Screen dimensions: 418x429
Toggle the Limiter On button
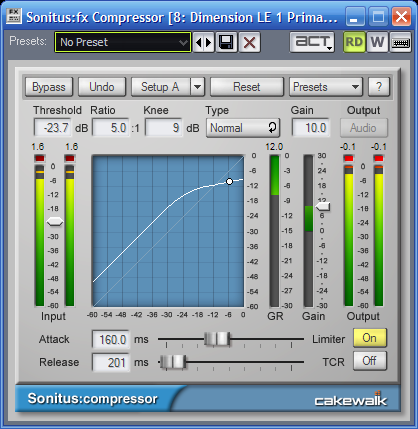tap(370, 338)
